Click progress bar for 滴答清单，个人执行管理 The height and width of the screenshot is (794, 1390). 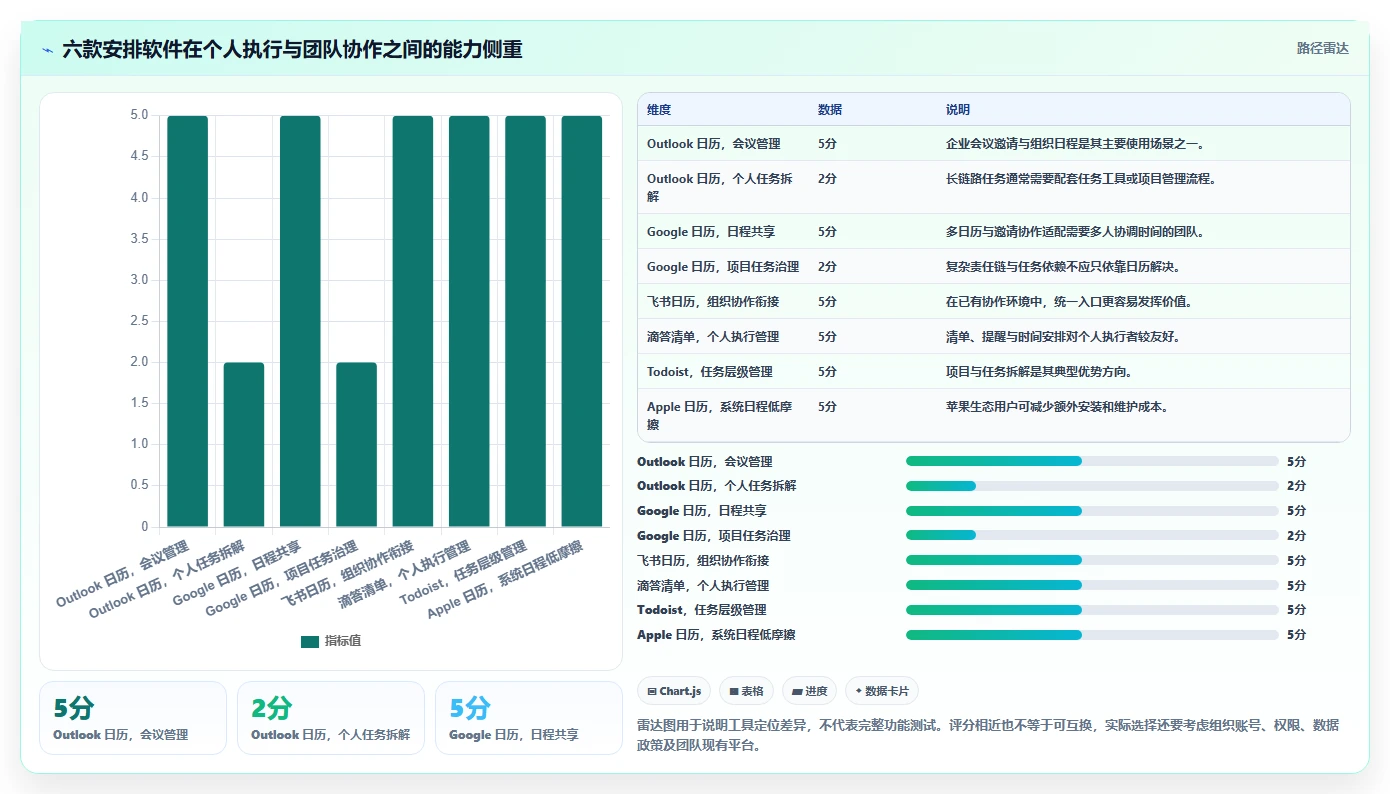click(x=1092, y=585)
